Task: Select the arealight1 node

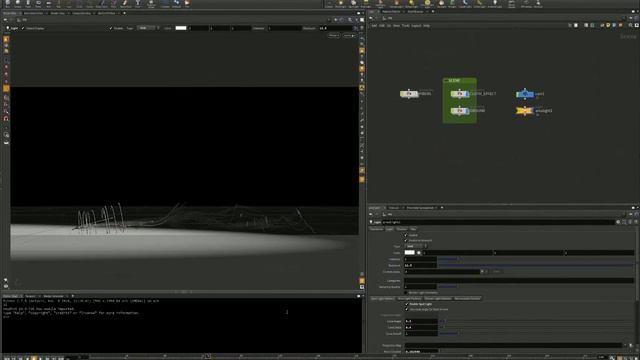Action: point(525,111)
